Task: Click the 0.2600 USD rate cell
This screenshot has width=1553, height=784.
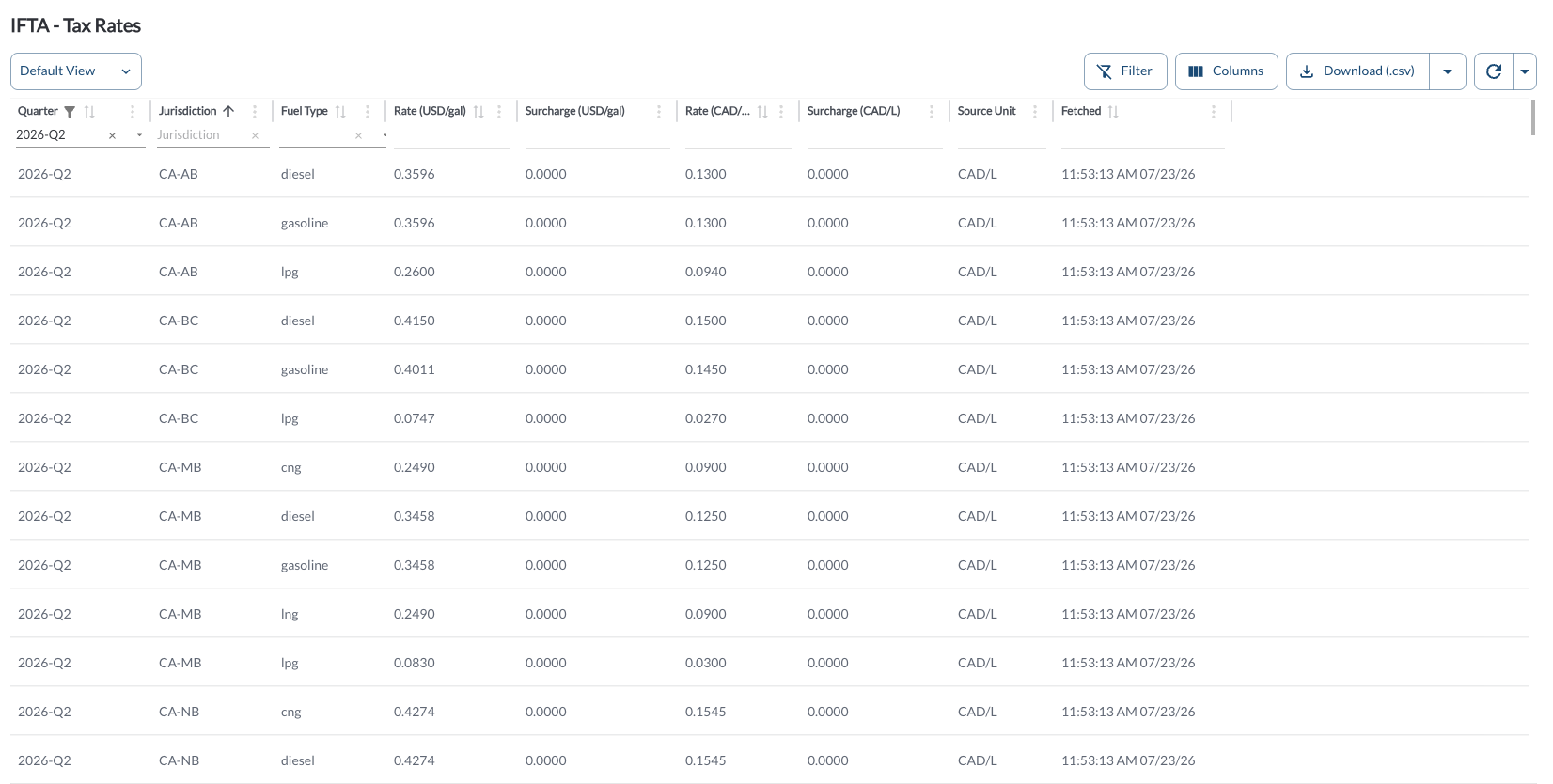Action: tap(415, 272)
